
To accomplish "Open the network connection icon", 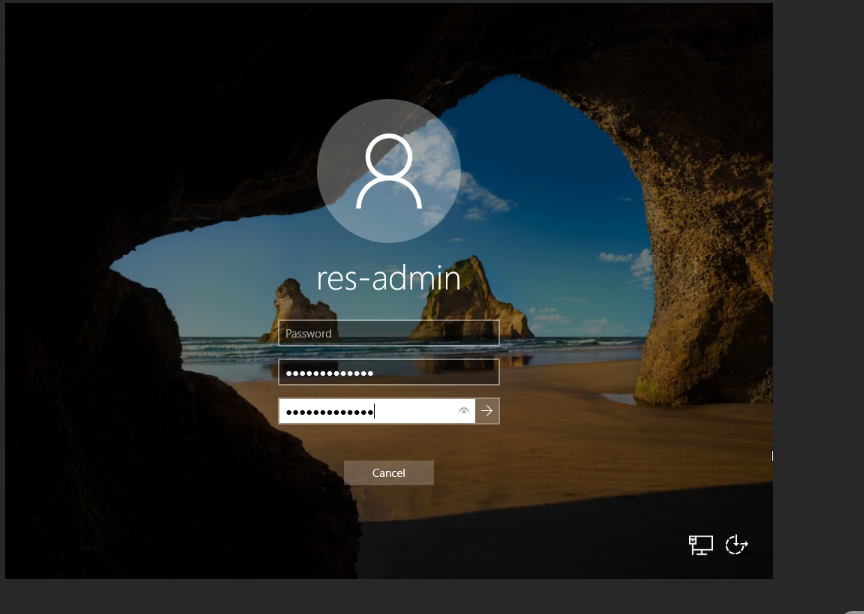I will [x=700, y=545].
